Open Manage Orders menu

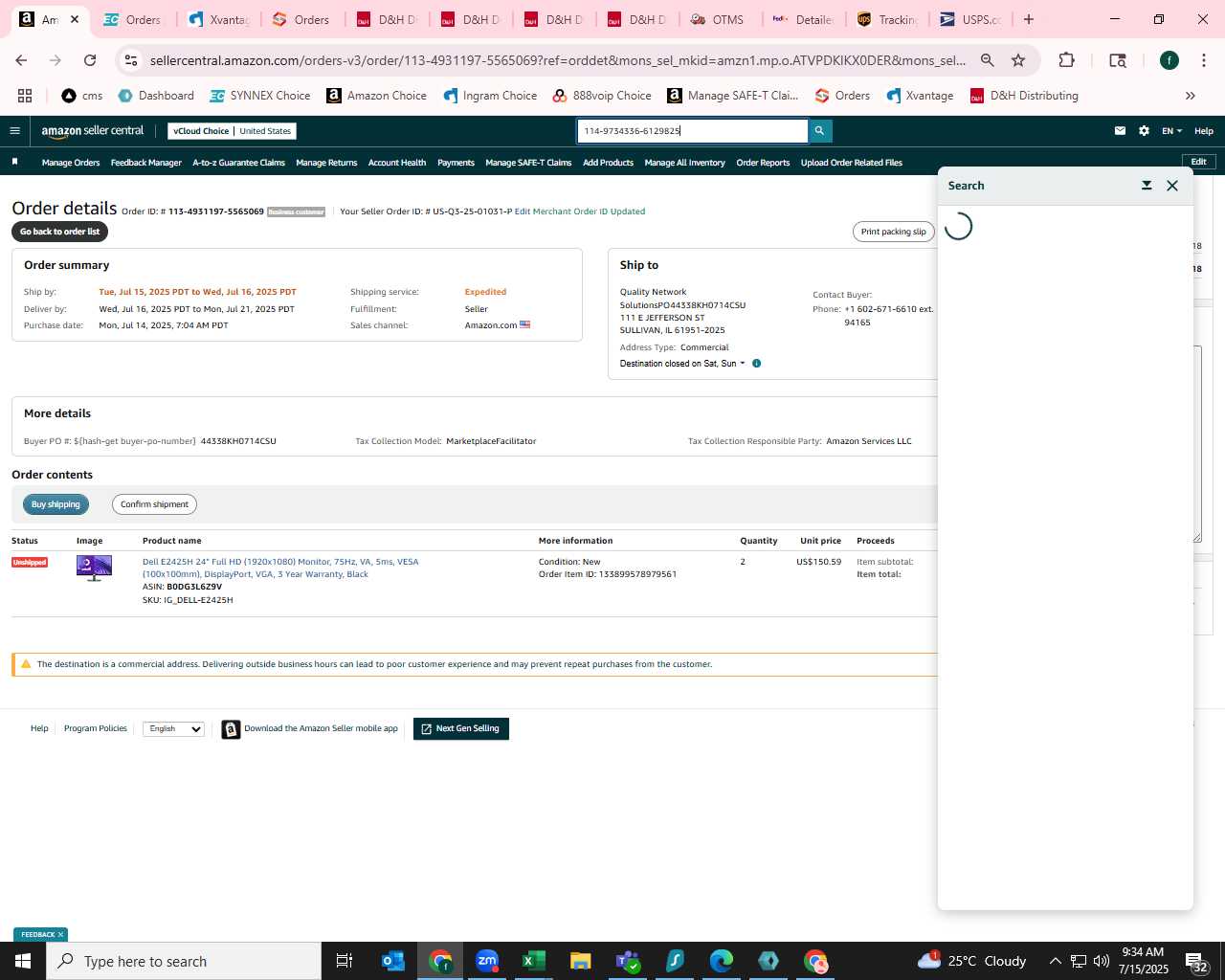[71, 163]
